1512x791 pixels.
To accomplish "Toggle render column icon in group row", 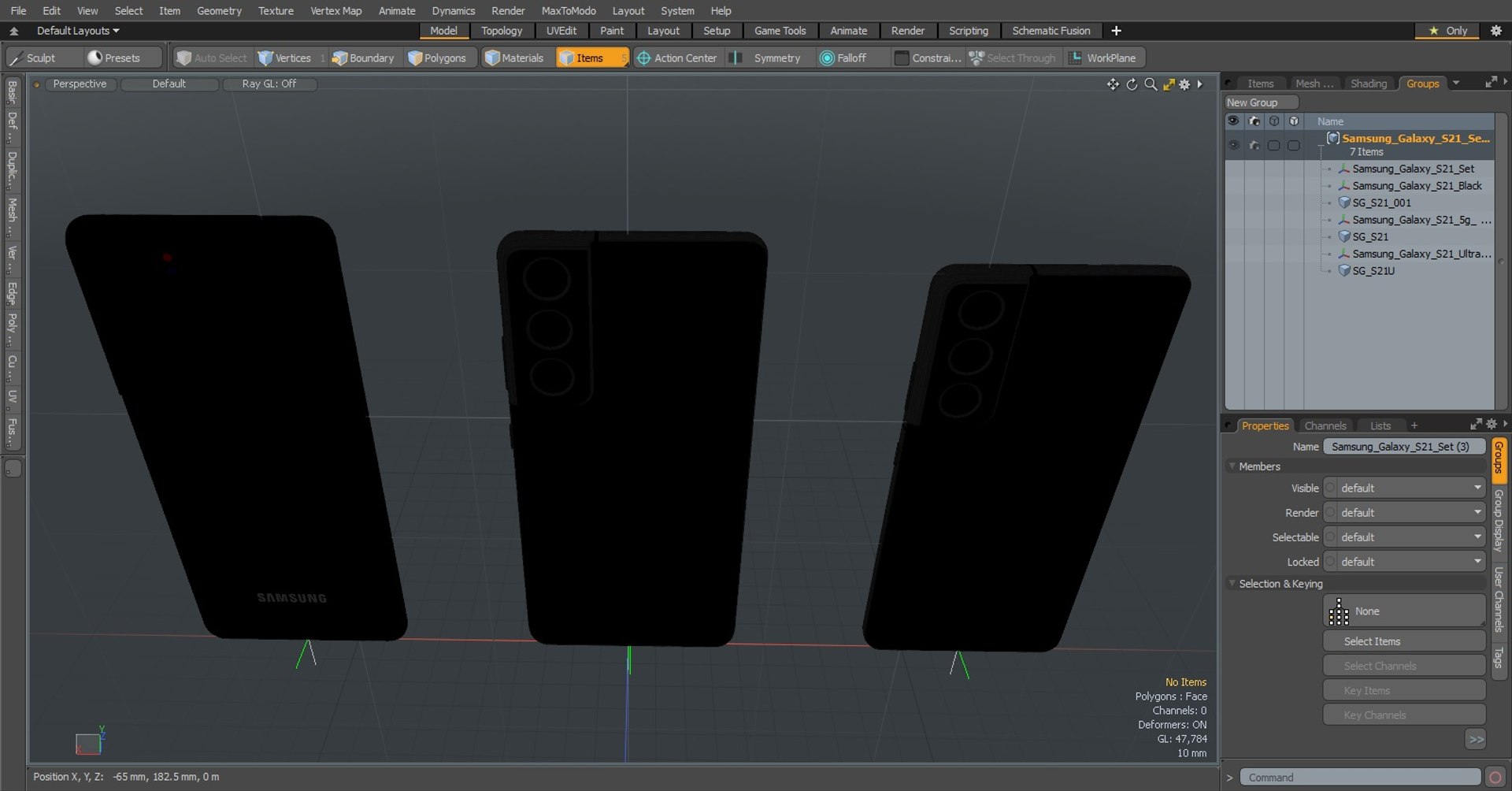I will (1254, 145).
